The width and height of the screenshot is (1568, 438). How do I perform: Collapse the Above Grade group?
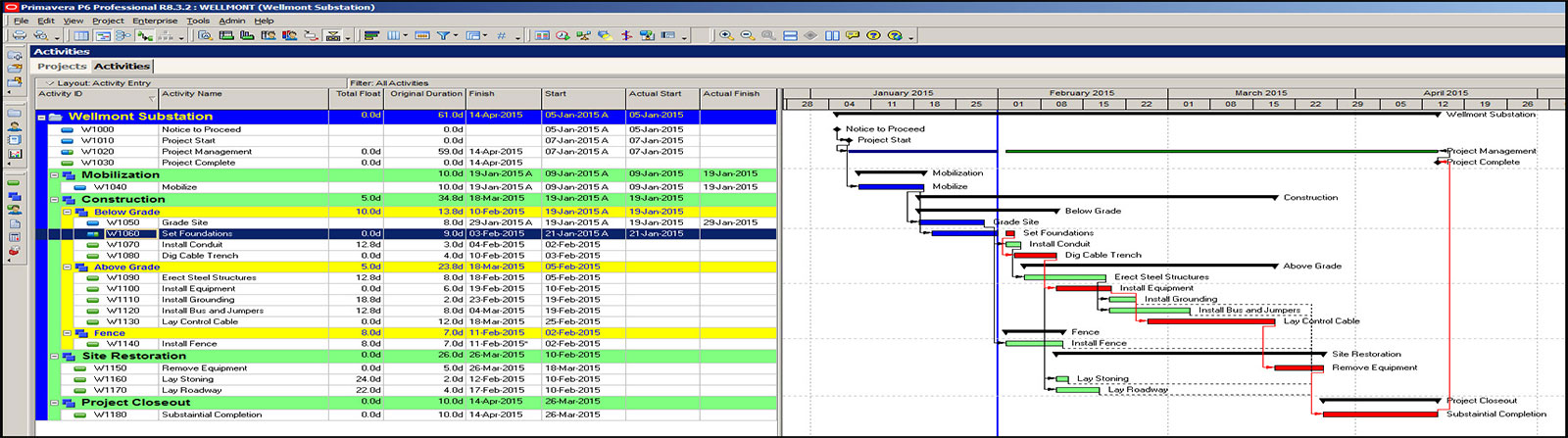(68, 267)
